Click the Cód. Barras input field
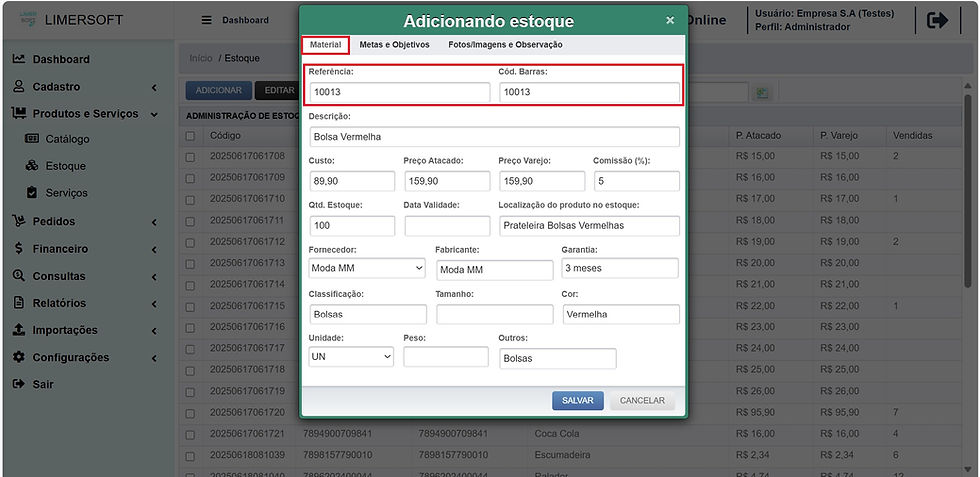 click(x=589, y=92)
